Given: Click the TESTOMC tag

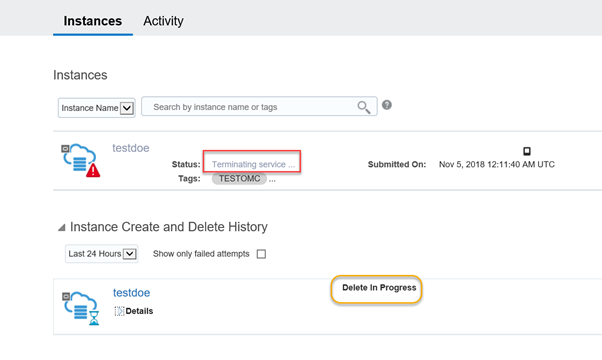Looking at the screenshot, I should (x=239, y=178).
